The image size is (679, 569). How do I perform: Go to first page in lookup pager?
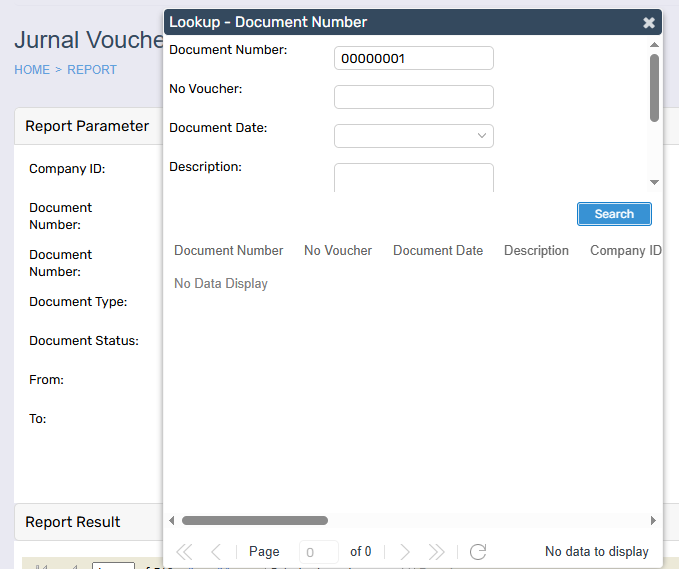click(x=184, y=552)
